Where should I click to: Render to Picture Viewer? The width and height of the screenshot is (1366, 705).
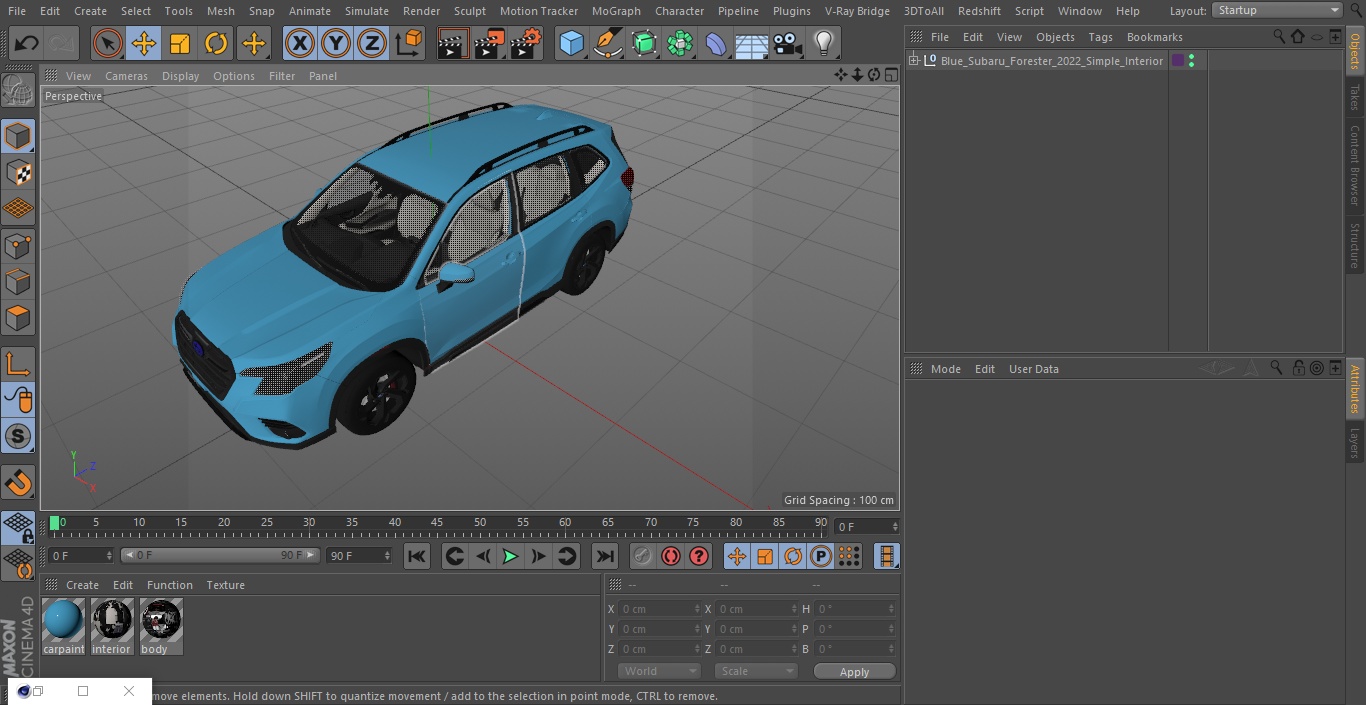(x=489, y=43)
